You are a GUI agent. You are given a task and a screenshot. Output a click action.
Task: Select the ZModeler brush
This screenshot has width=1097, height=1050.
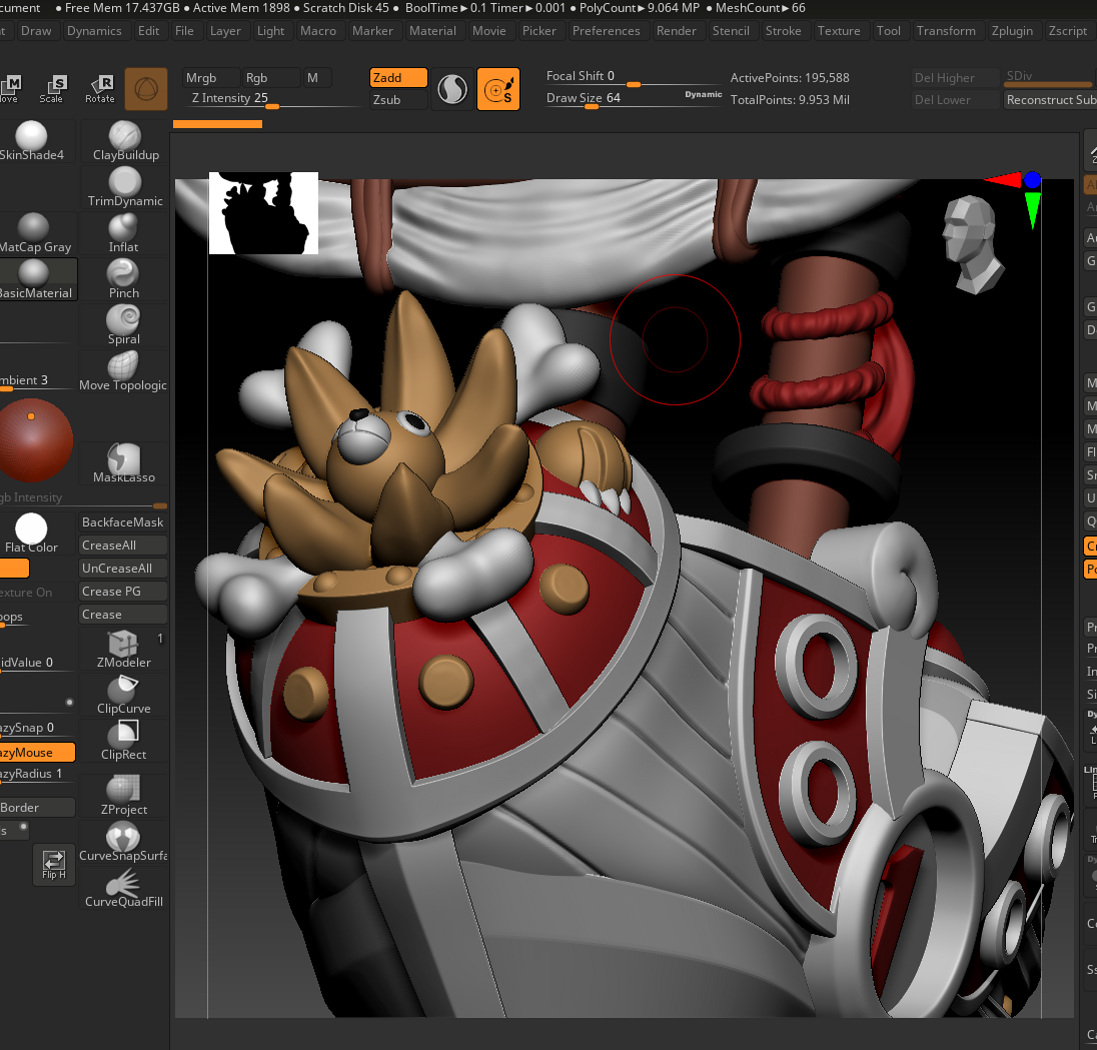point(124,649)
